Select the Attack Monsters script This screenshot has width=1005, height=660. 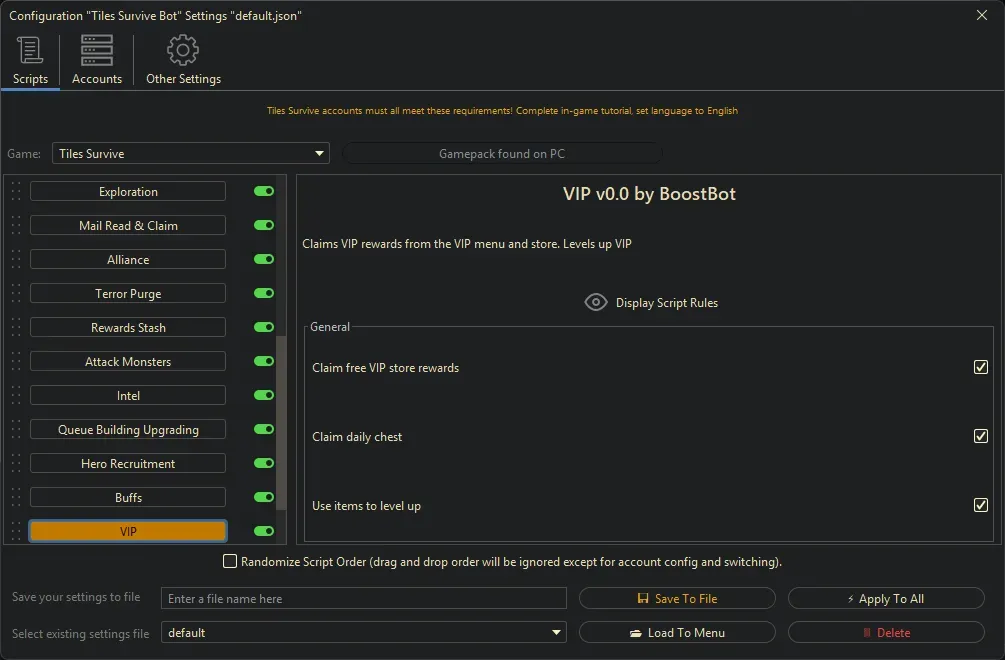pyautogui.click(x=128, y=362)
